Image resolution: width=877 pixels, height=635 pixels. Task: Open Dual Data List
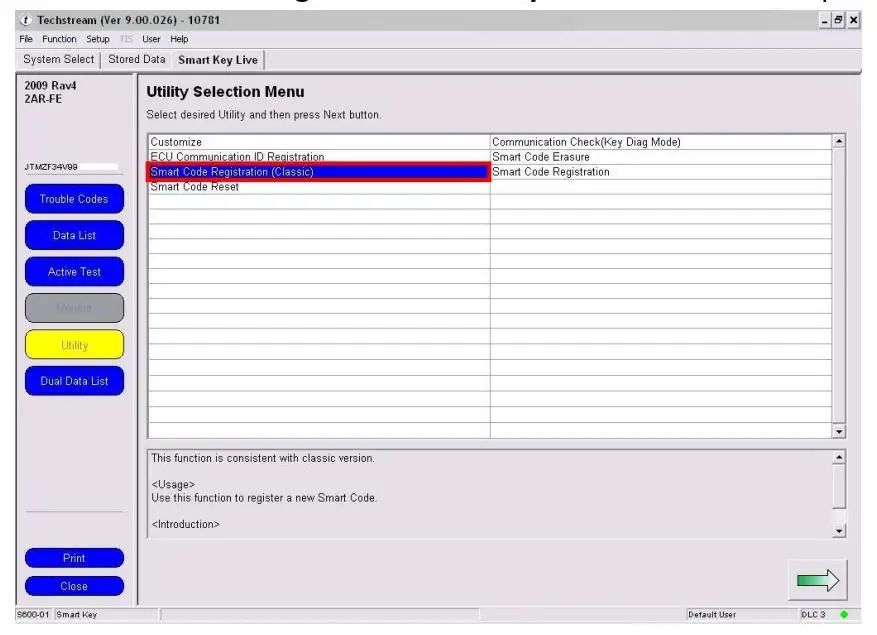(74, 381)
